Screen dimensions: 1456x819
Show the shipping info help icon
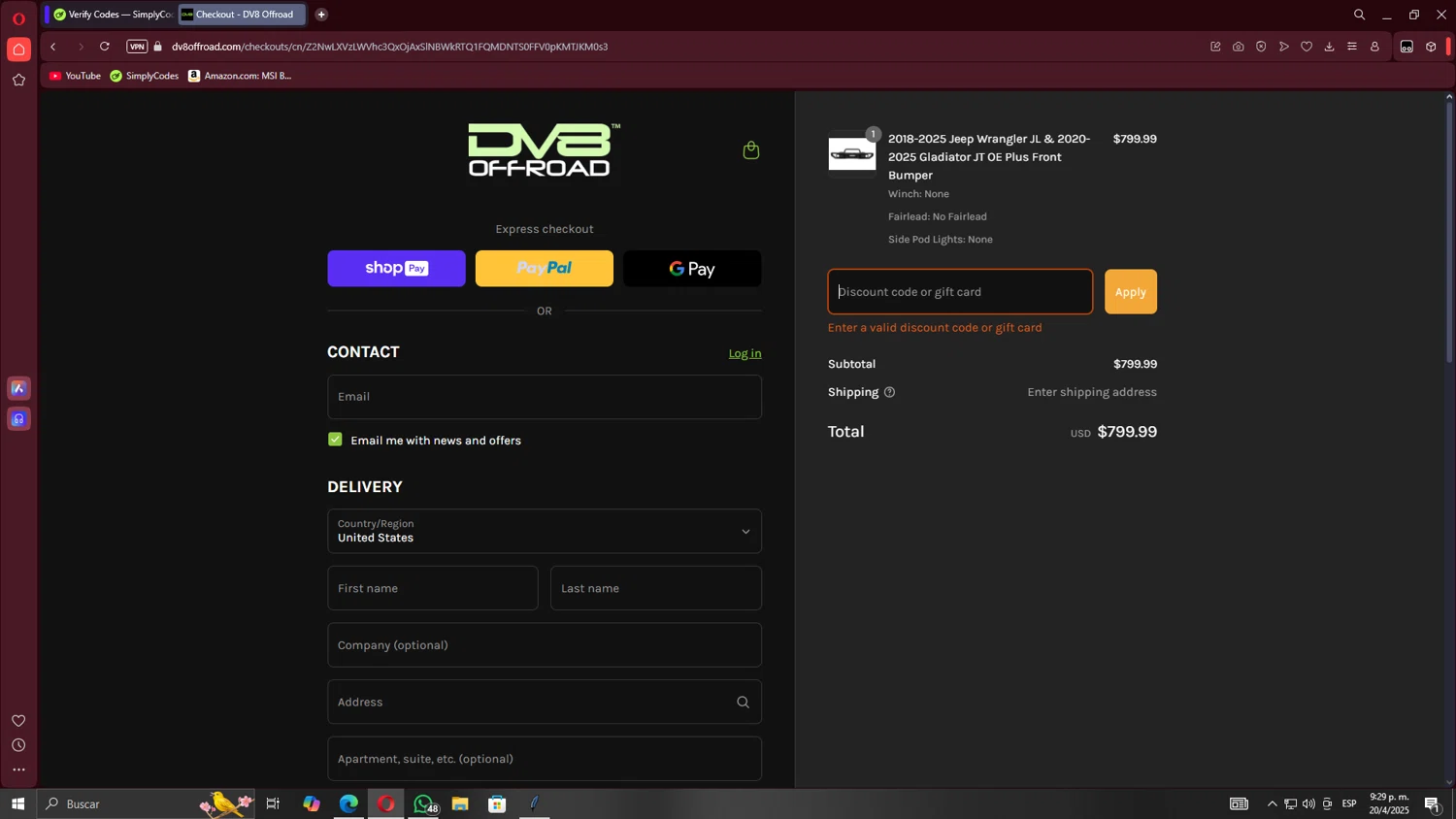point(889,392)
